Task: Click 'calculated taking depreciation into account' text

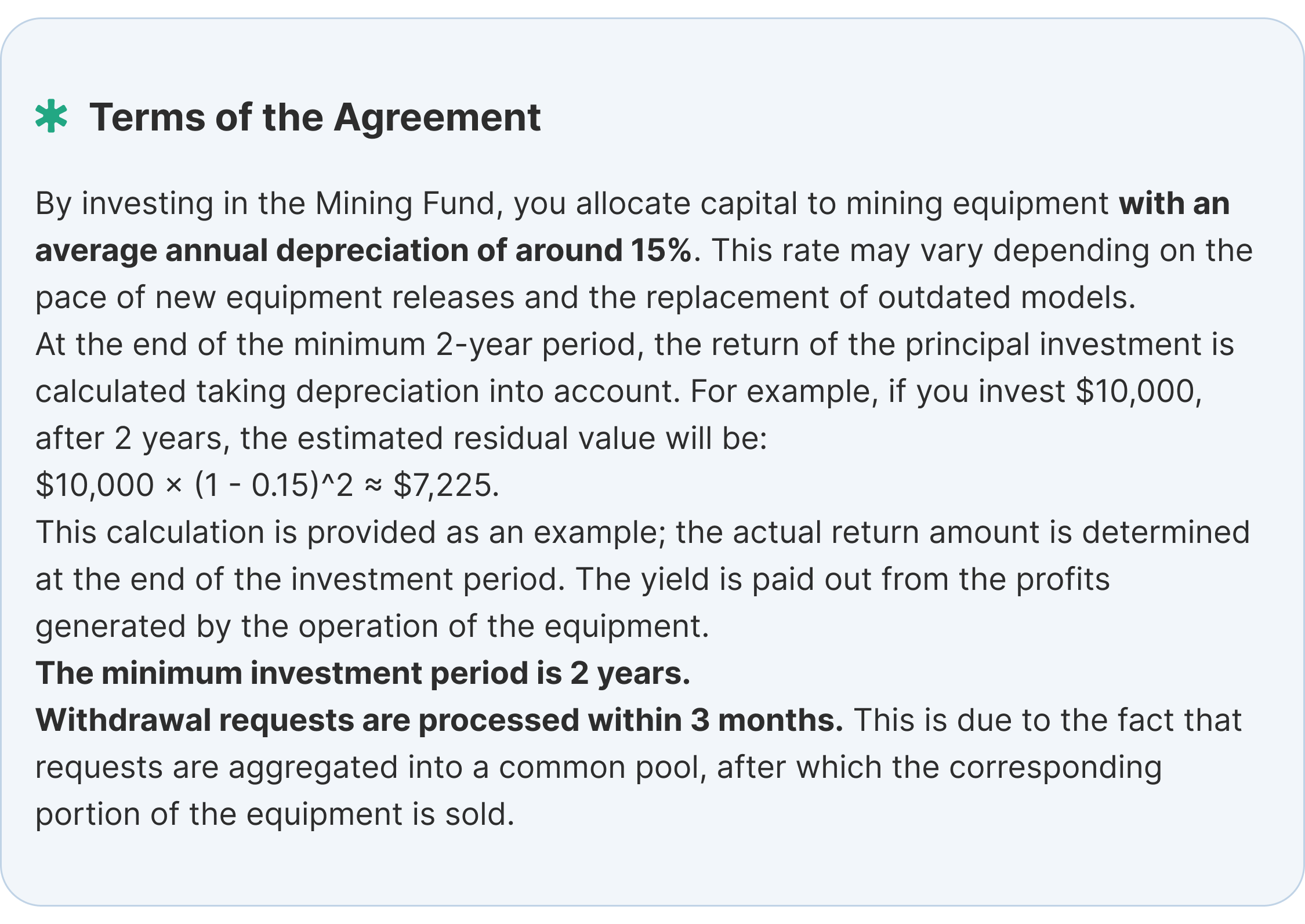Action: click(x=357, y=392)
